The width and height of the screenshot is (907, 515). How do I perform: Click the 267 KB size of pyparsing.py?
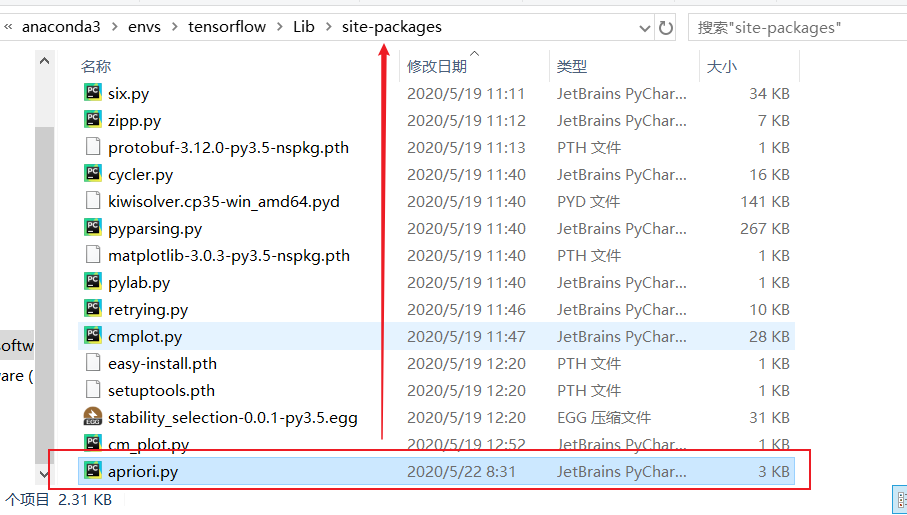(765, 229)
